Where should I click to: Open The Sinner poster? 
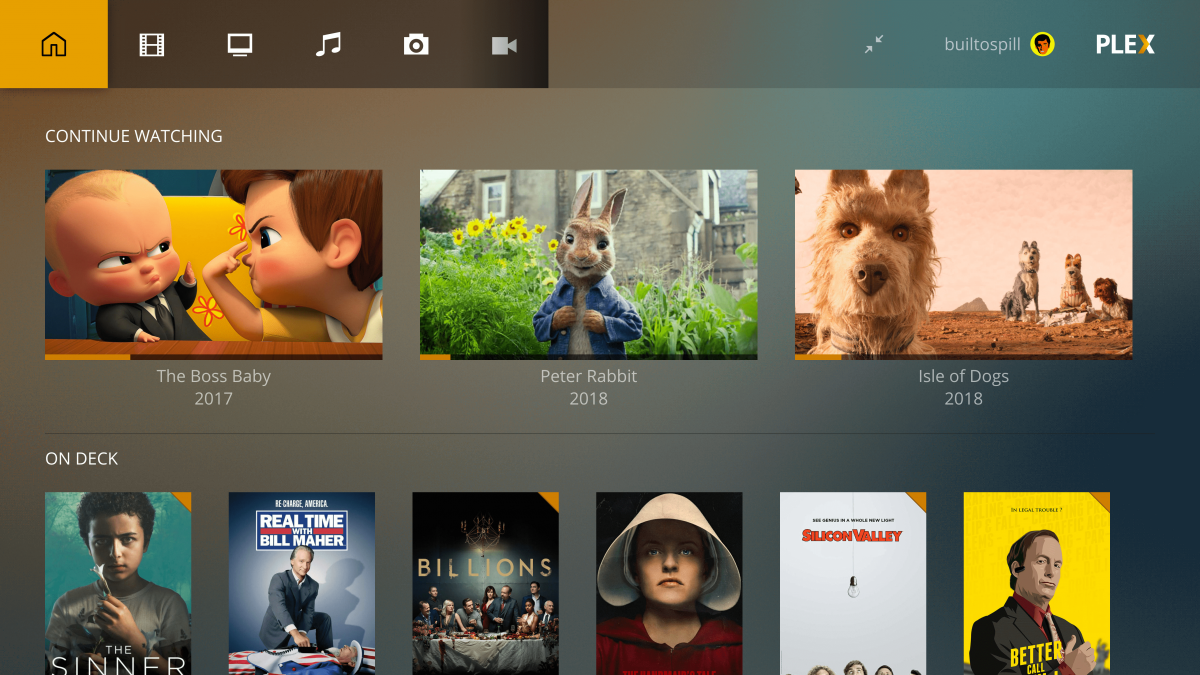tap(118, 583)
